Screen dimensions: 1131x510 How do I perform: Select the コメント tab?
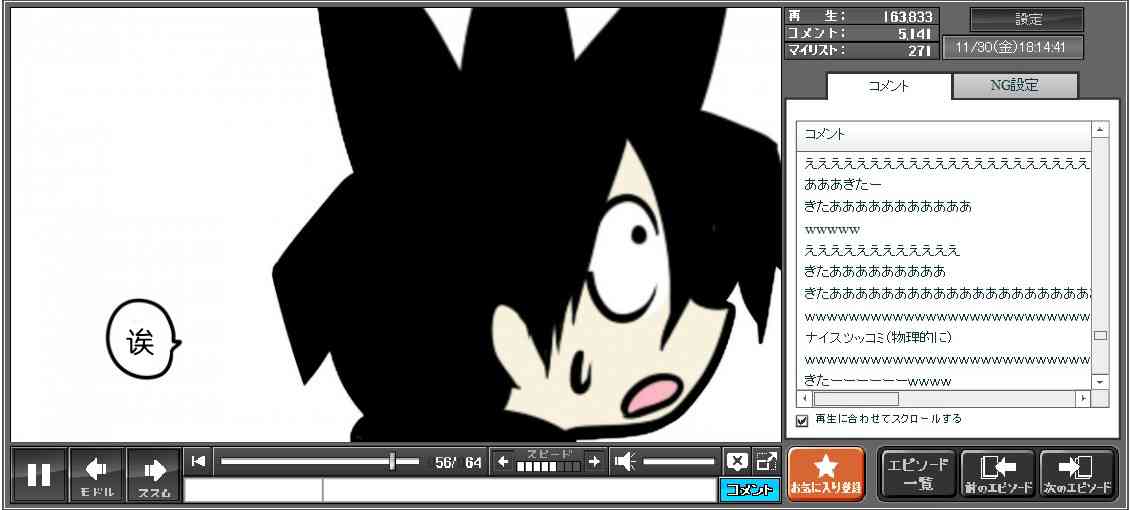pos(888,86)
